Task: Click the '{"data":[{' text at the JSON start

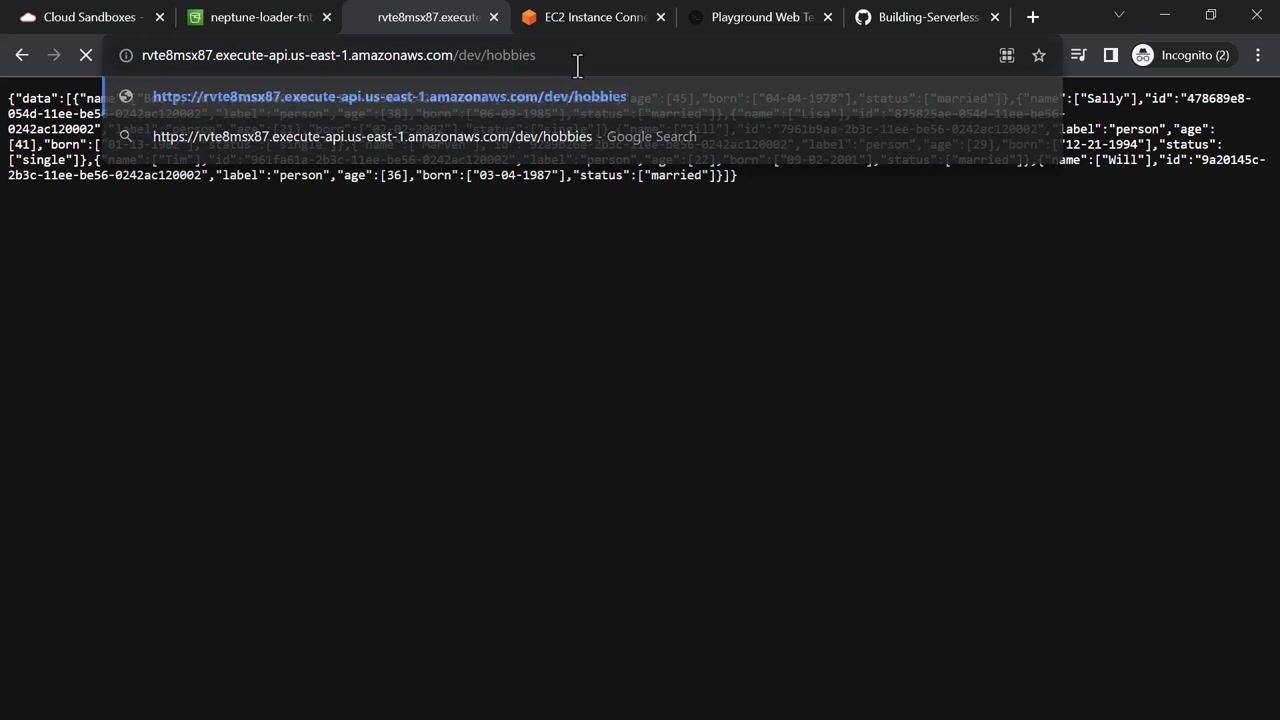Action: 44,99
